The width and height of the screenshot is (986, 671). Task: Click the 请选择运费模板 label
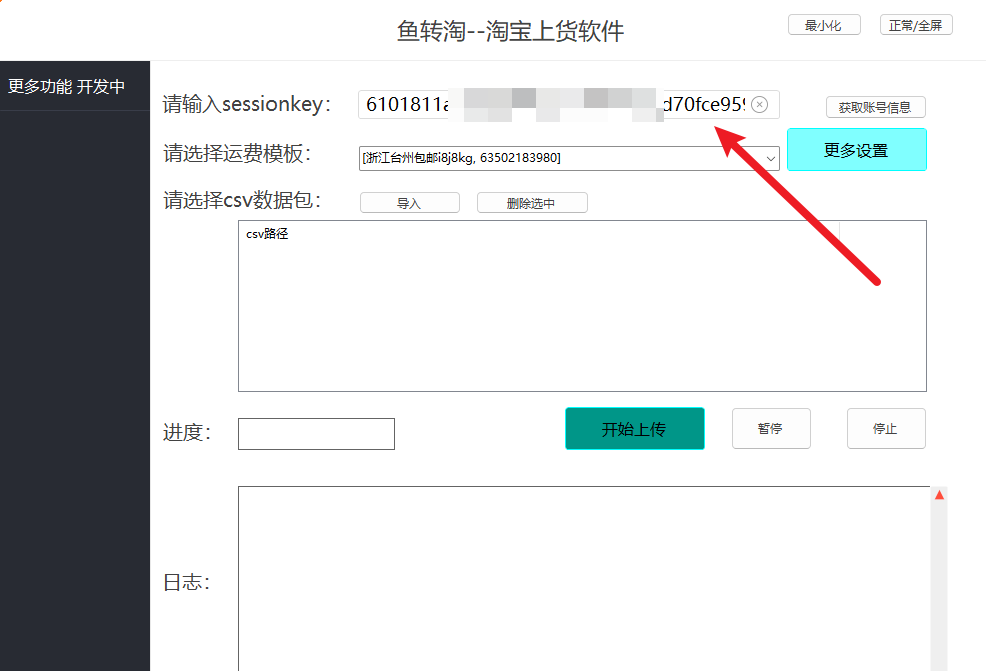pos(237,153)
